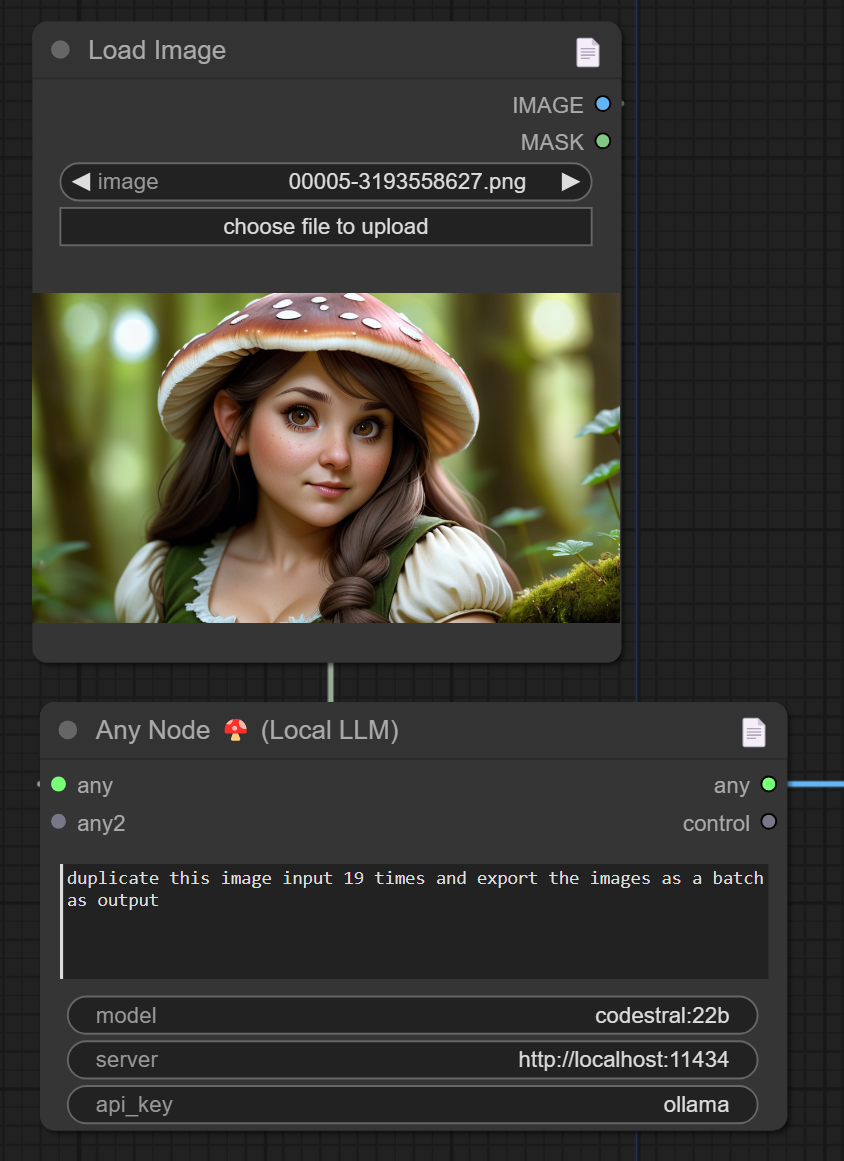Click the green 'any' output socket
Image resolution: width=844 pixels, height=1161 pixels.
[x=768, y=785]
